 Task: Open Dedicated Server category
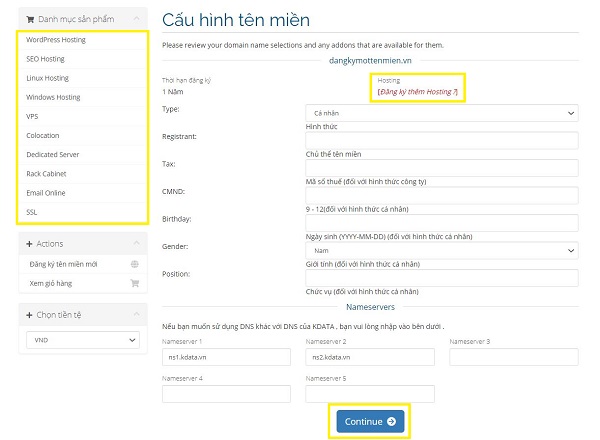(x=53, y=154)
